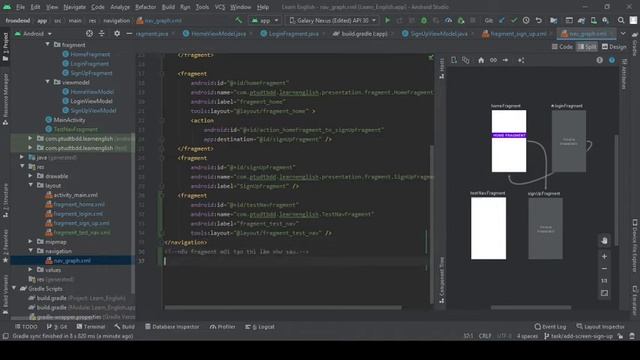Image resolution: width=640 pixels, height=360 pixels.
Task: Open the File menu
Action: point(20,7)
